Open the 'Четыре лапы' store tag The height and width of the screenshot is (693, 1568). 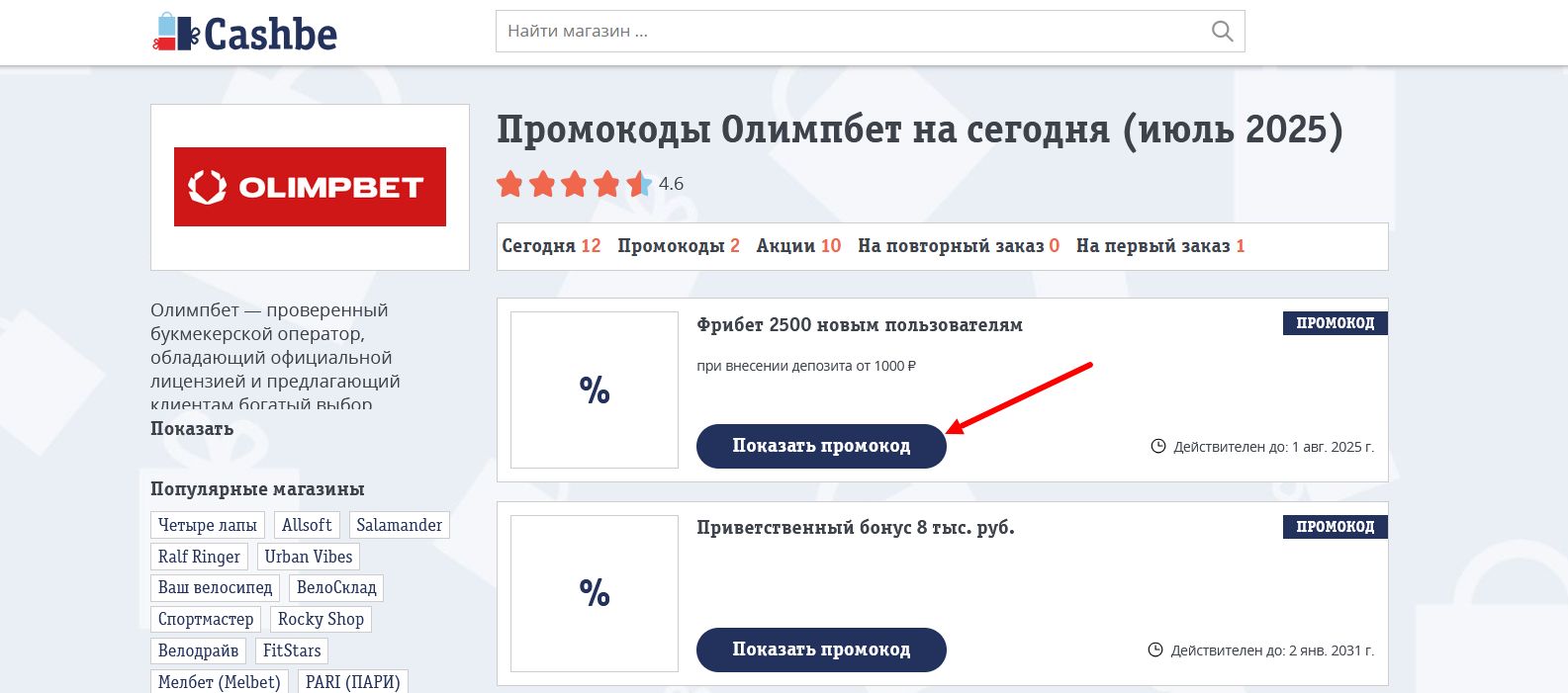click(208, 525)
